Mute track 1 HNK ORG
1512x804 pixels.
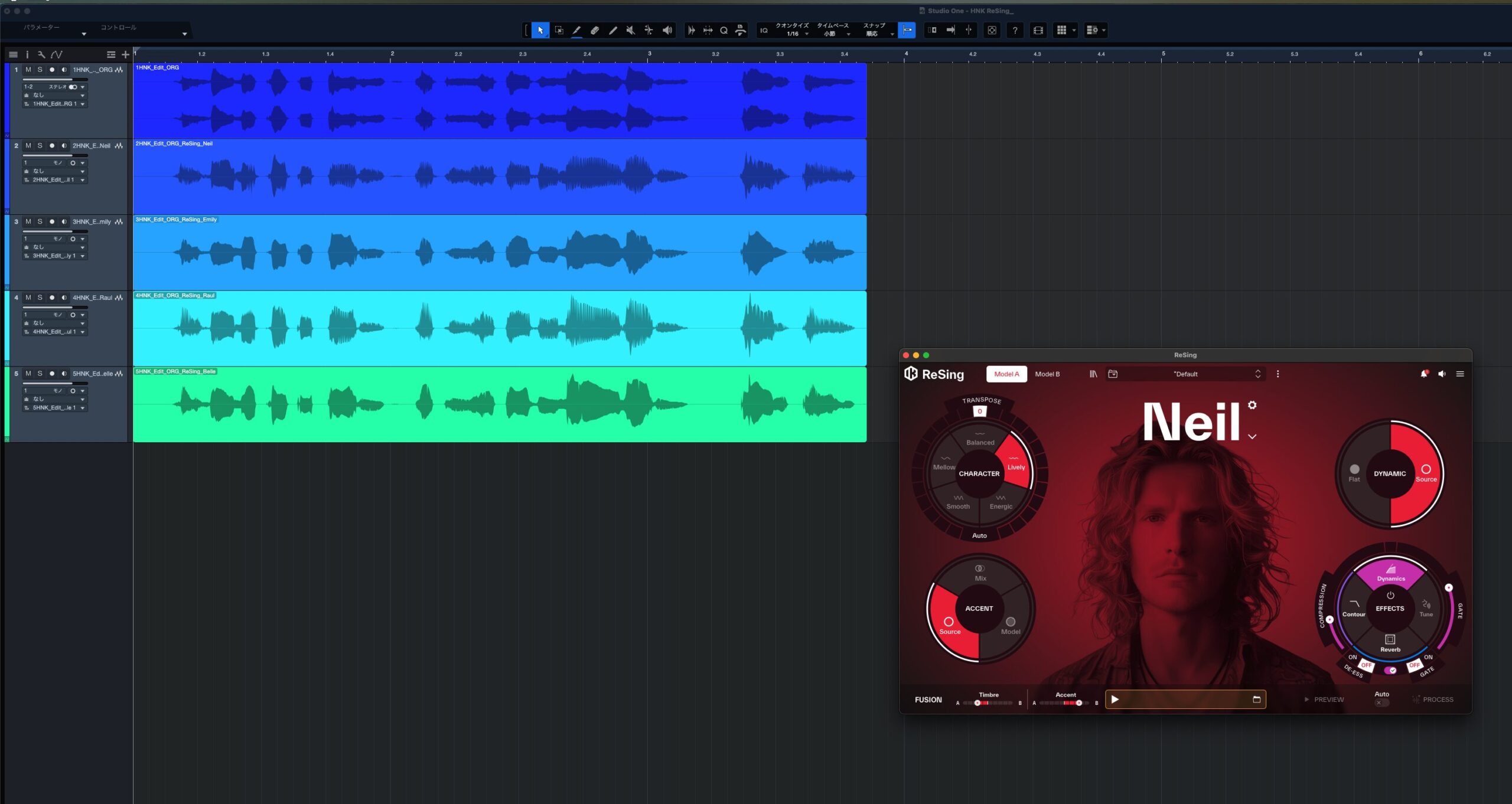tap(28, 70)
